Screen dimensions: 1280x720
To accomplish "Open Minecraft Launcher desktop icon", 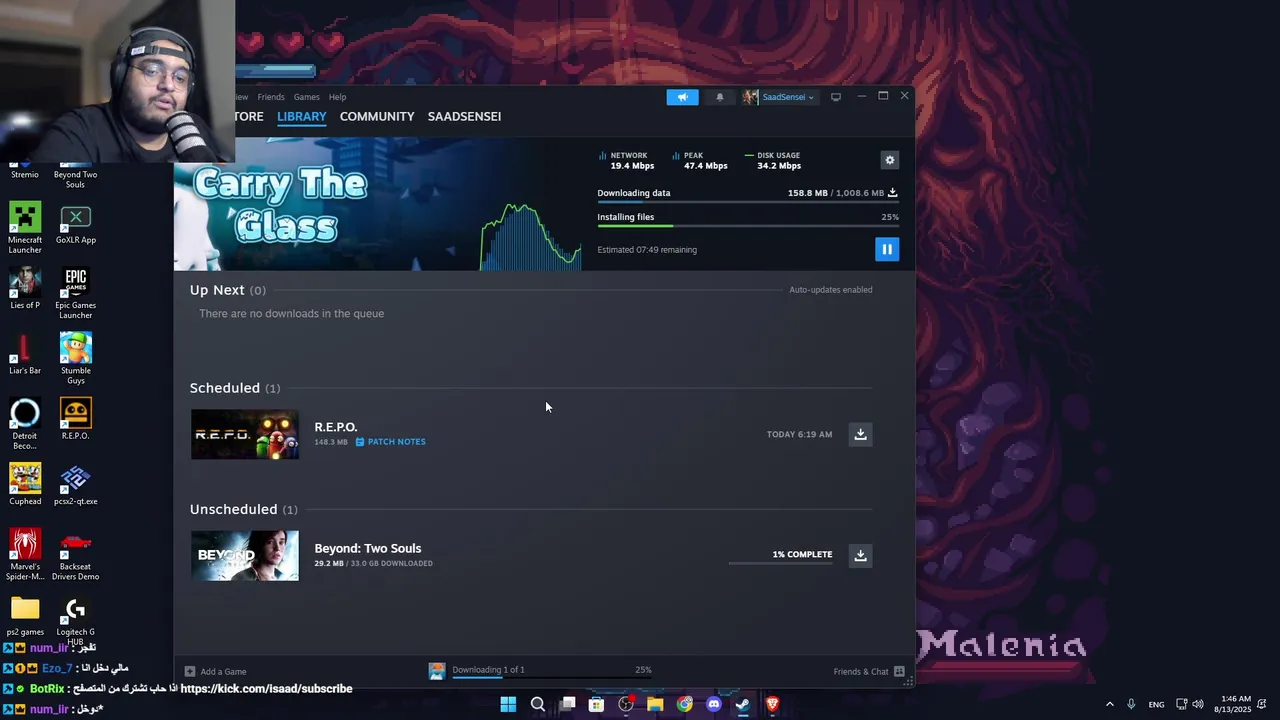I will [25, 228].
